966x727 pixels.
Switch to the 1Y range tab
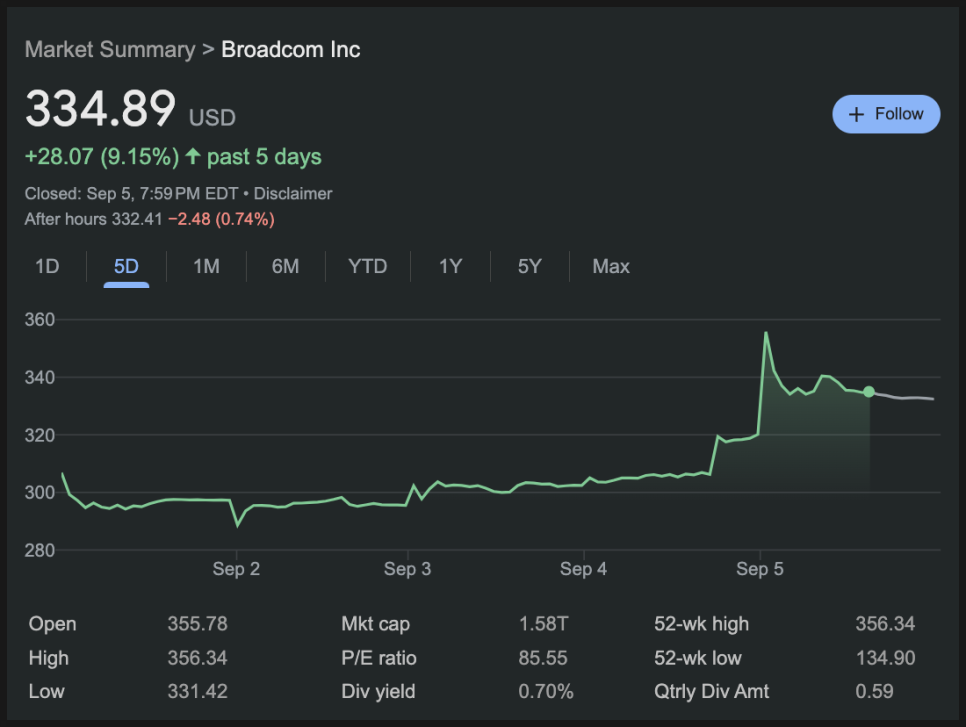tap(450, 266)
